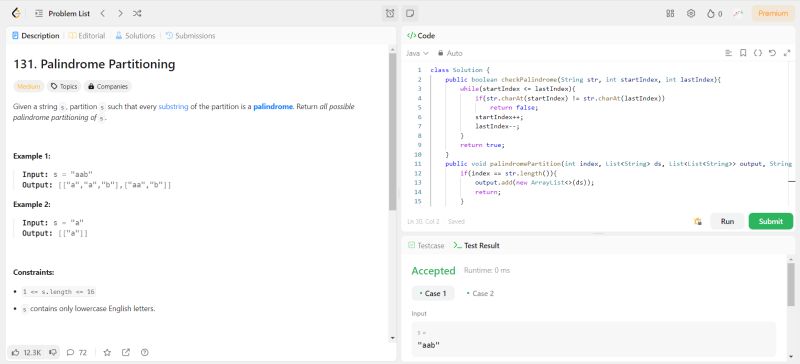
Task: Click the description panel scrollbar
Action: [392, 132]
